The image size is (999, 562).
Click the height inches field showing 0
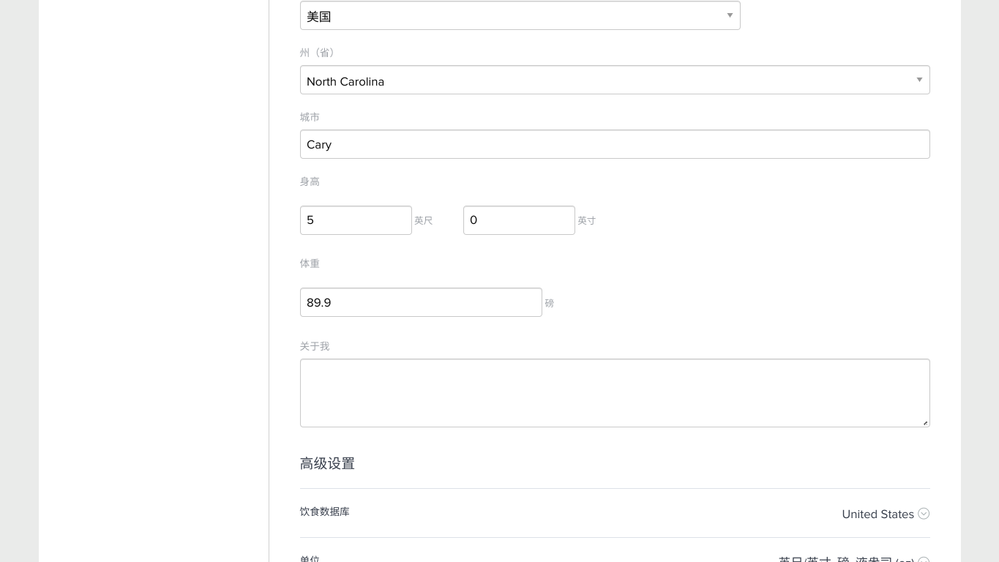pyautogui.click(x=518, y=220)
